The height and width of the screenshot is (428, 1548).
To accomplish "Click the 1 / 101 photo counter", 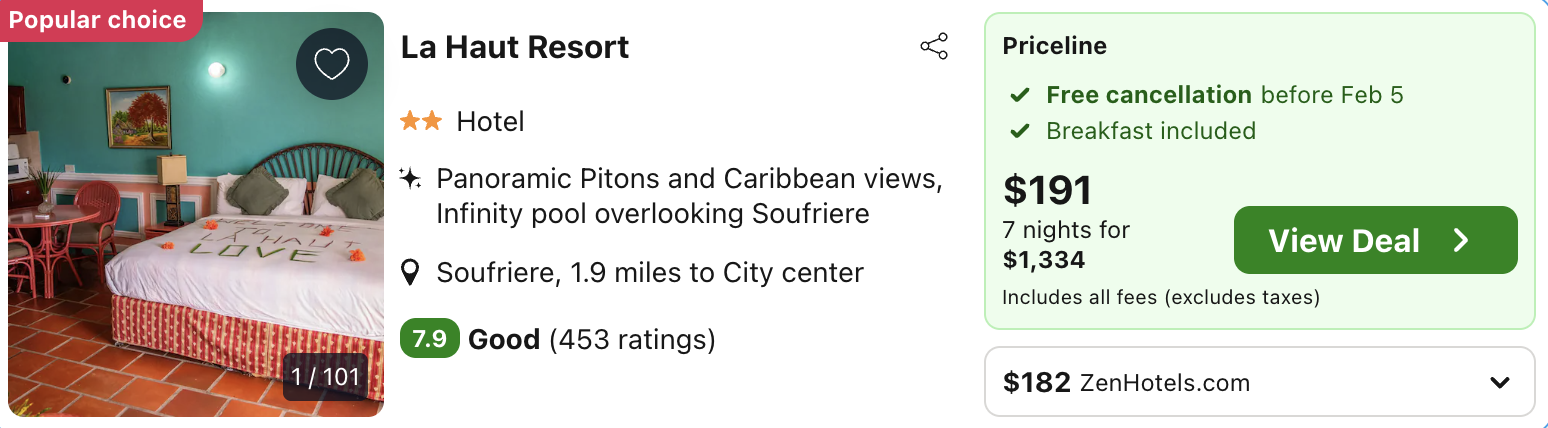I will [324, 377].
